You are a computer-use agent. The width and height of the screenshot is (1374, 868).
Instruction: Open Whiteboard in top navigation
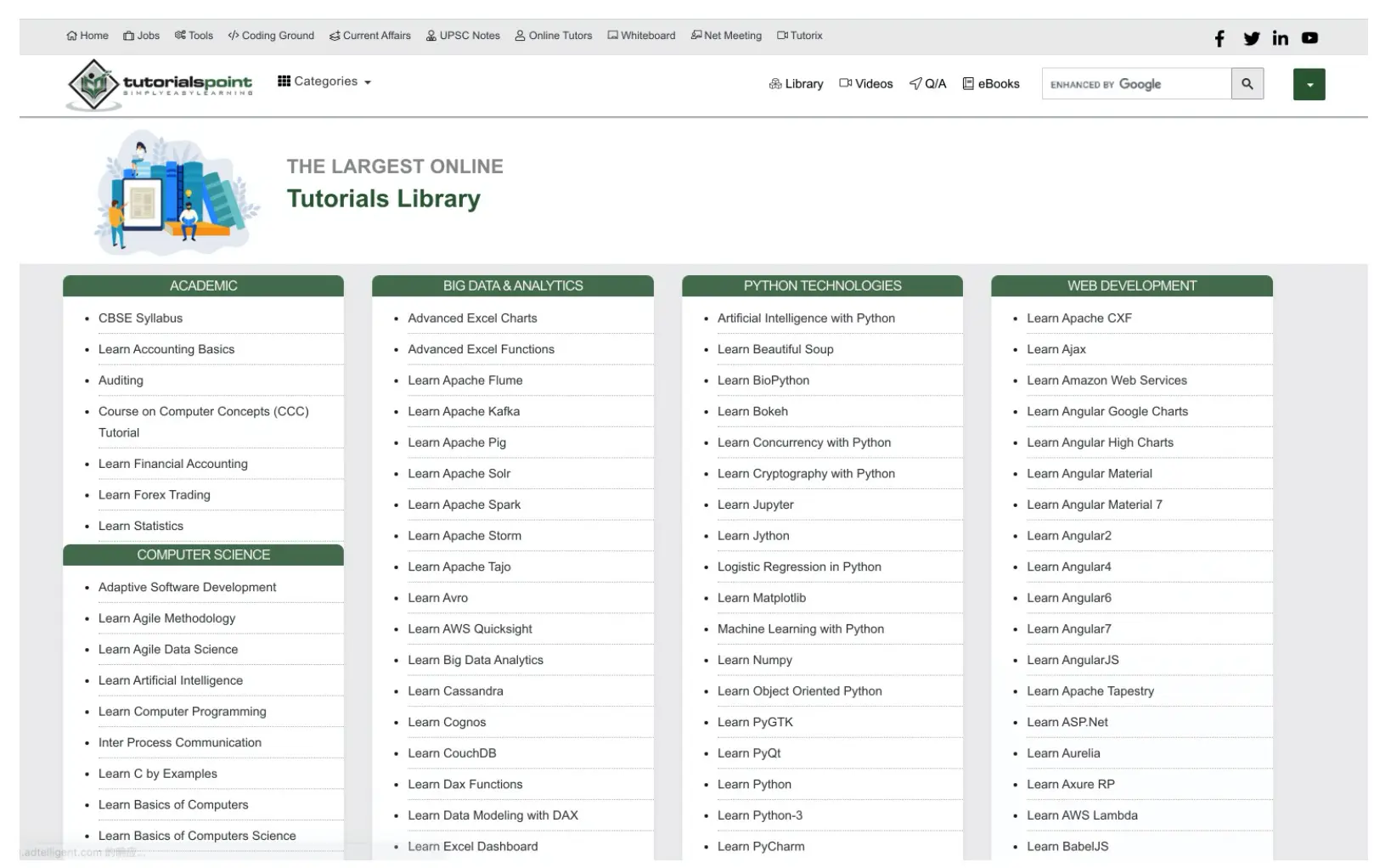pos(641,36)
